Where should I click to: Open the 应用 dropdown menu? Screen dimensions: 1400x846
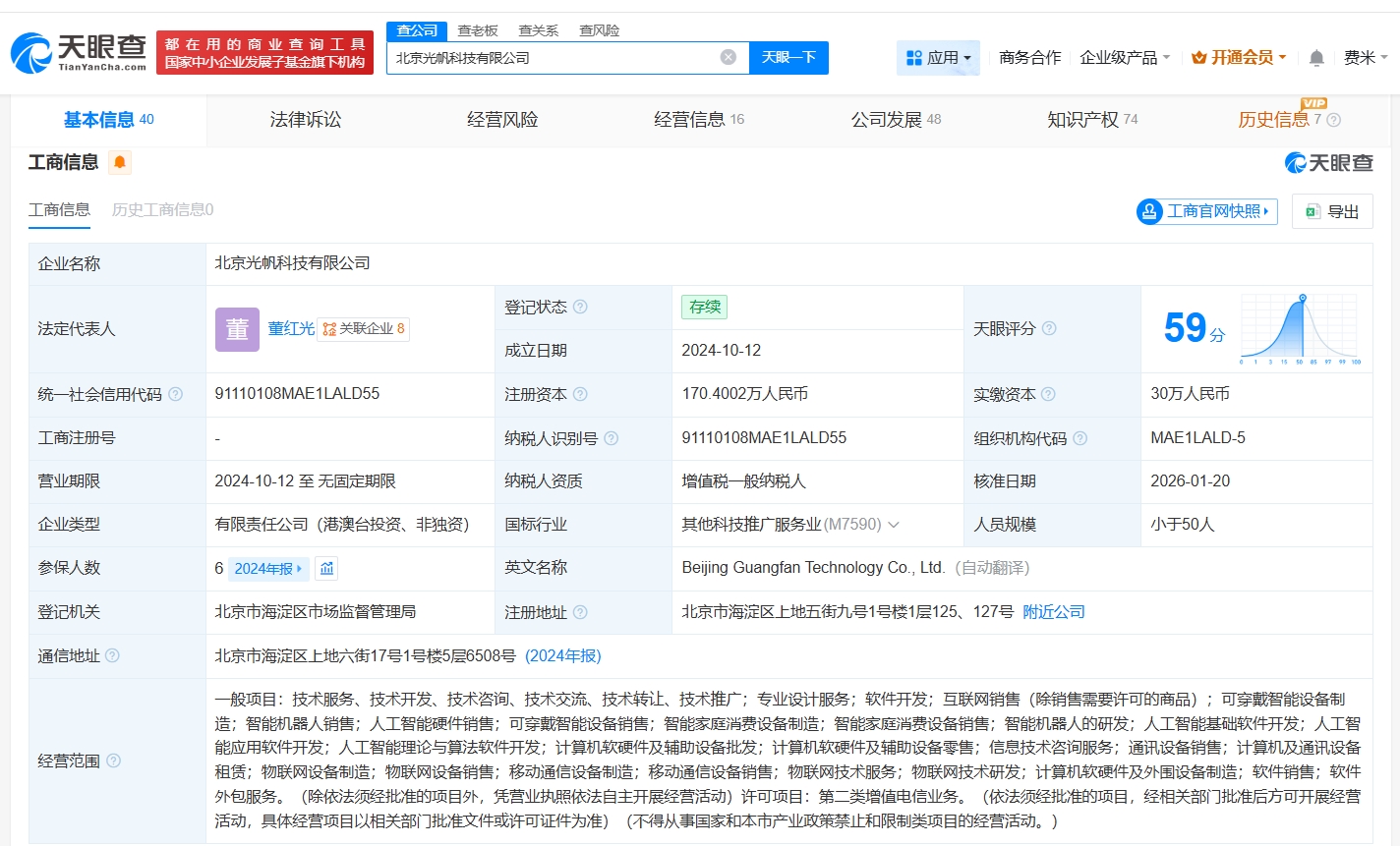pos(939,58)
